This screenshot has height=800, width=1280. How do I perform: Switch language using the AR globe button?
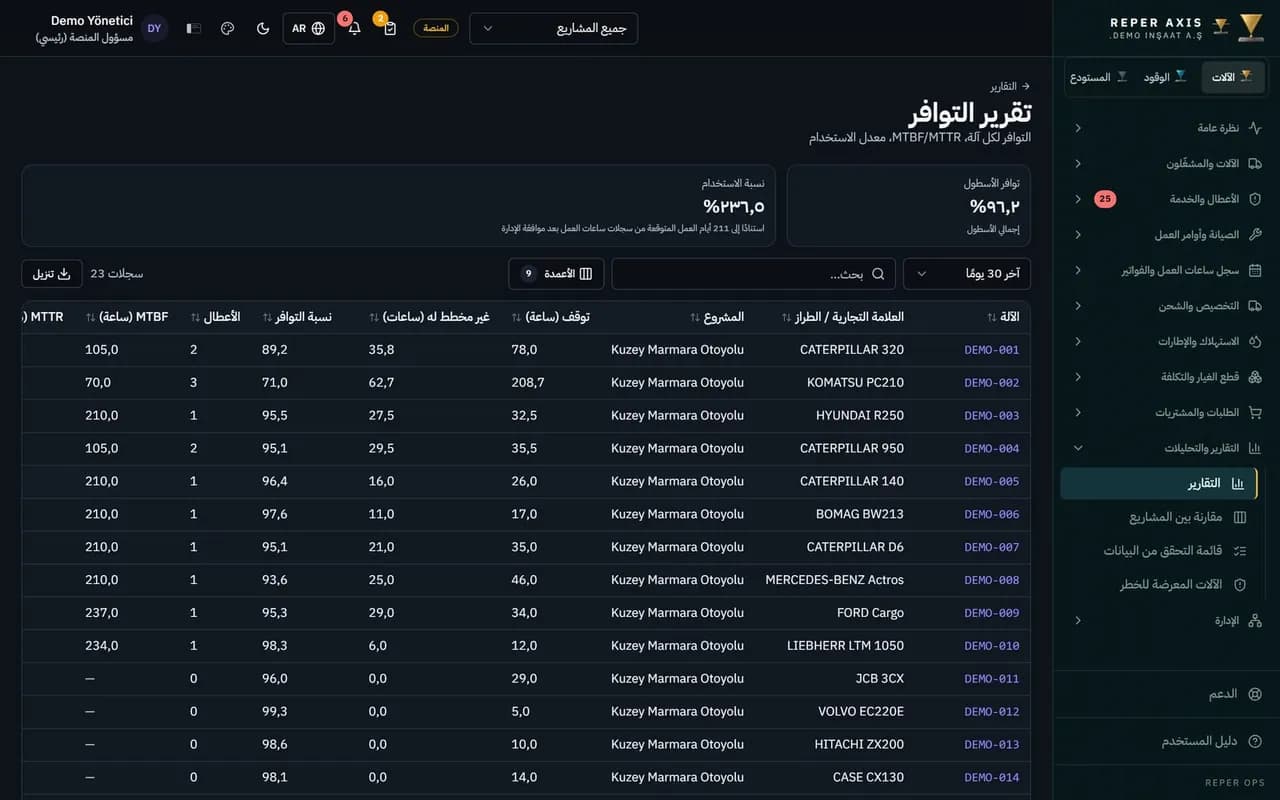[x=309, y=28]
